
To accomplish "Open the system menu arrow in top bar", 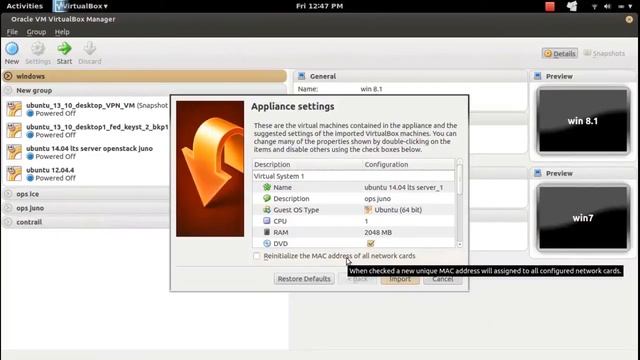I will click(630, 6).
